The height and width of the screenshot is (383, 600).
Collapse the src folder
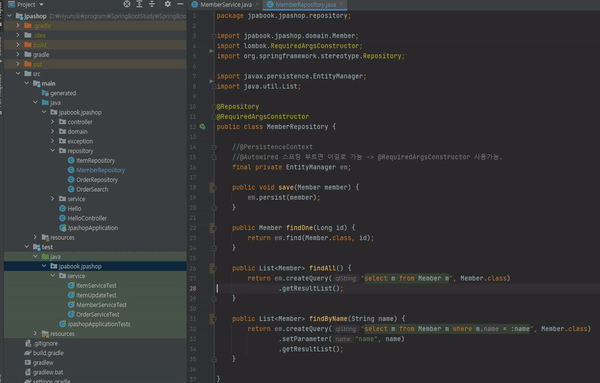[x=18, y=73]
